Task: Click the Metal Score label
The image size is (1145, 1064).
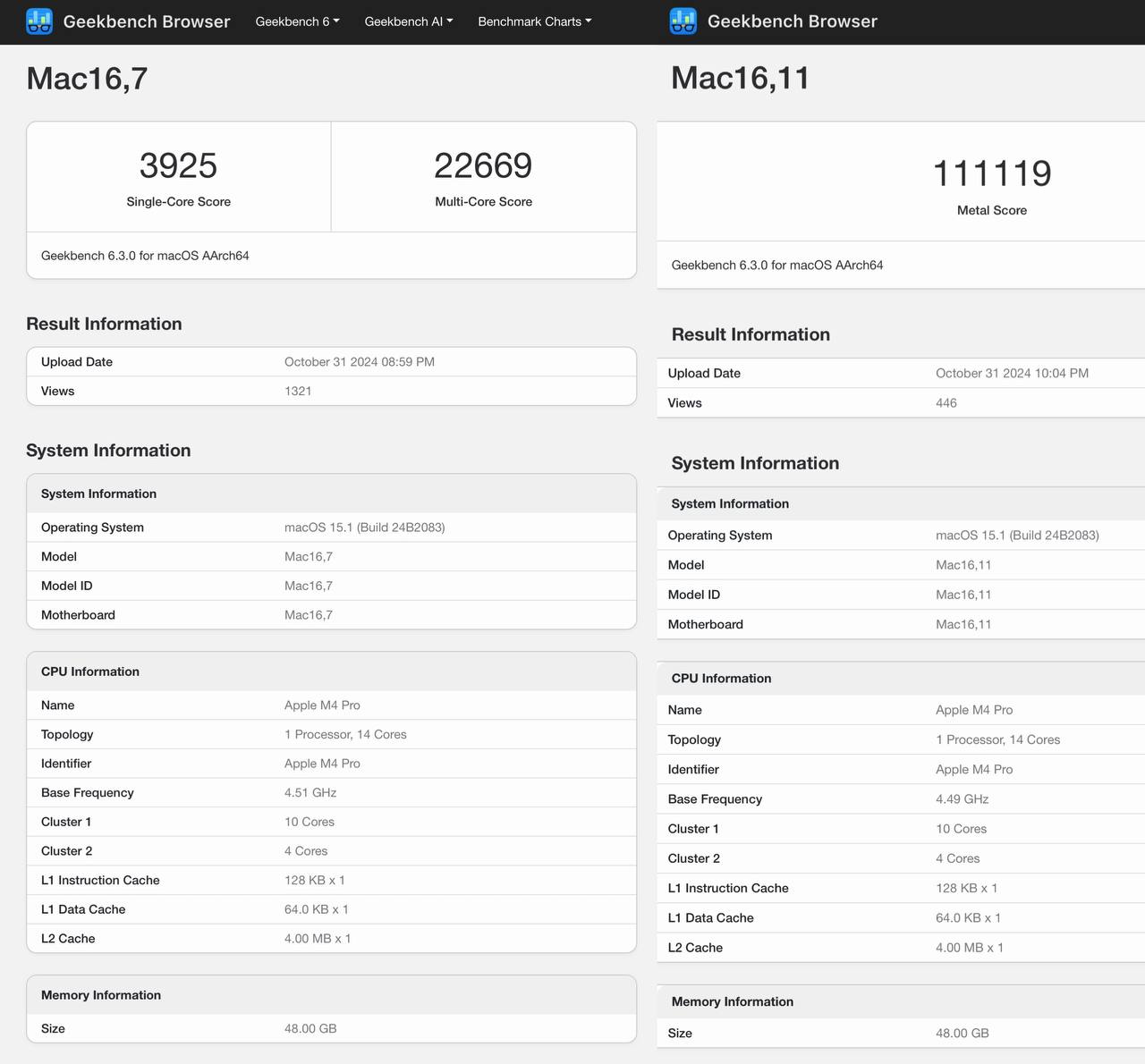Action: (992, 210)
